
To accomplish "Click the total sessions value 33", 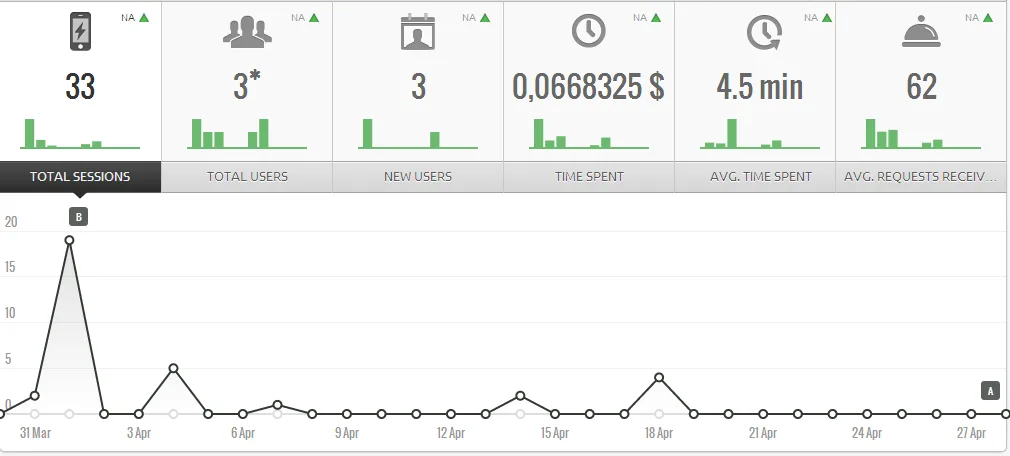I will click(x=80, y=86).
